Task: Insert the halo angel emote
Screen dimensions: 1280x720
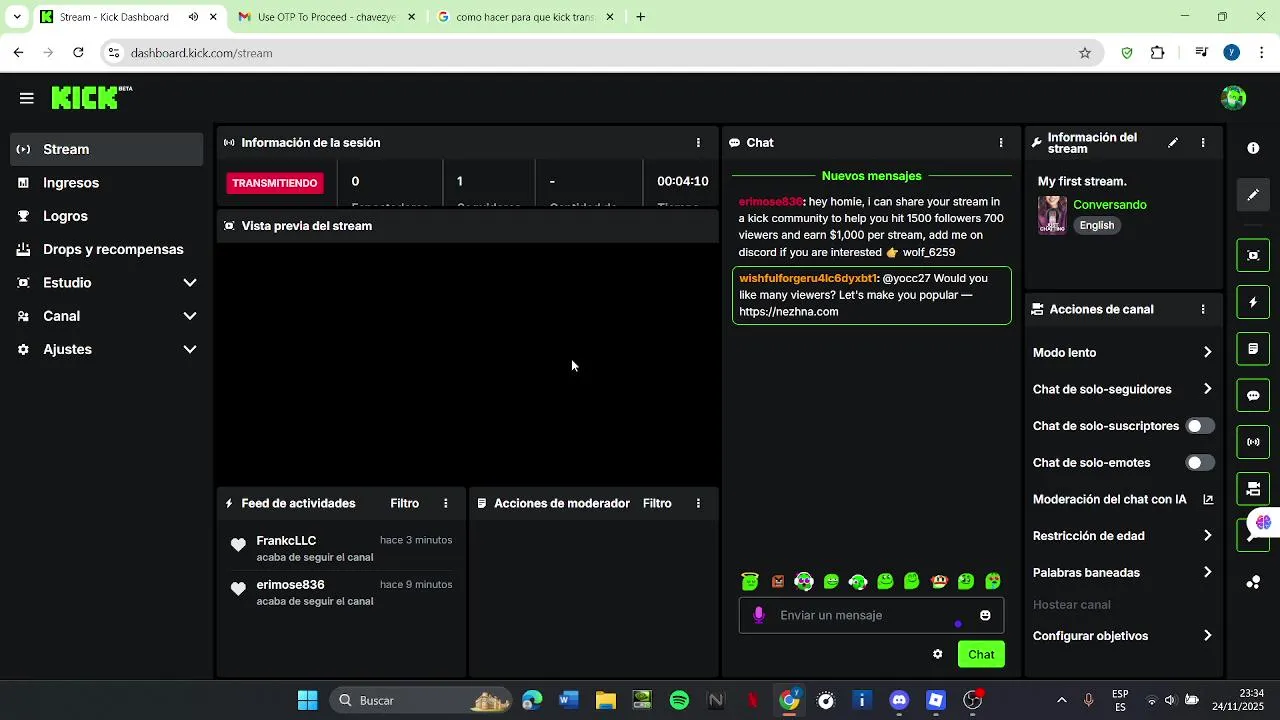Action: (750, 582)
